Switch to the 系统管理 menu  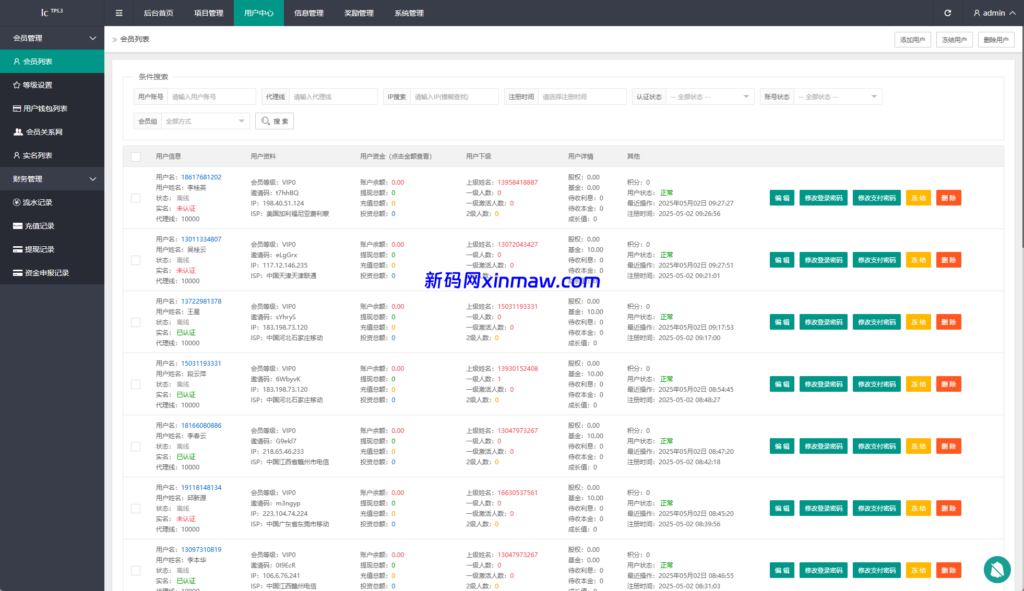click(408, 13)
